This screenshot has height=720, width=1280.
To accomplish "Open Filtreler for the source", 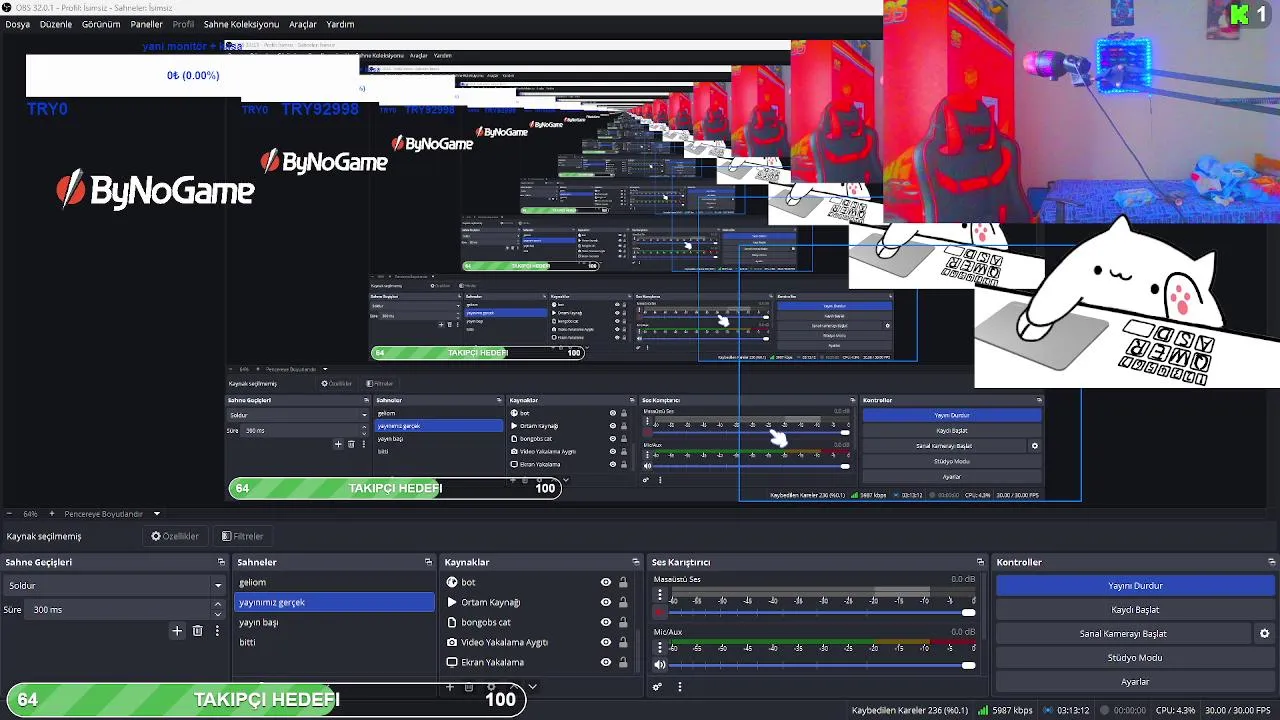I will click(x=243, y=536).
